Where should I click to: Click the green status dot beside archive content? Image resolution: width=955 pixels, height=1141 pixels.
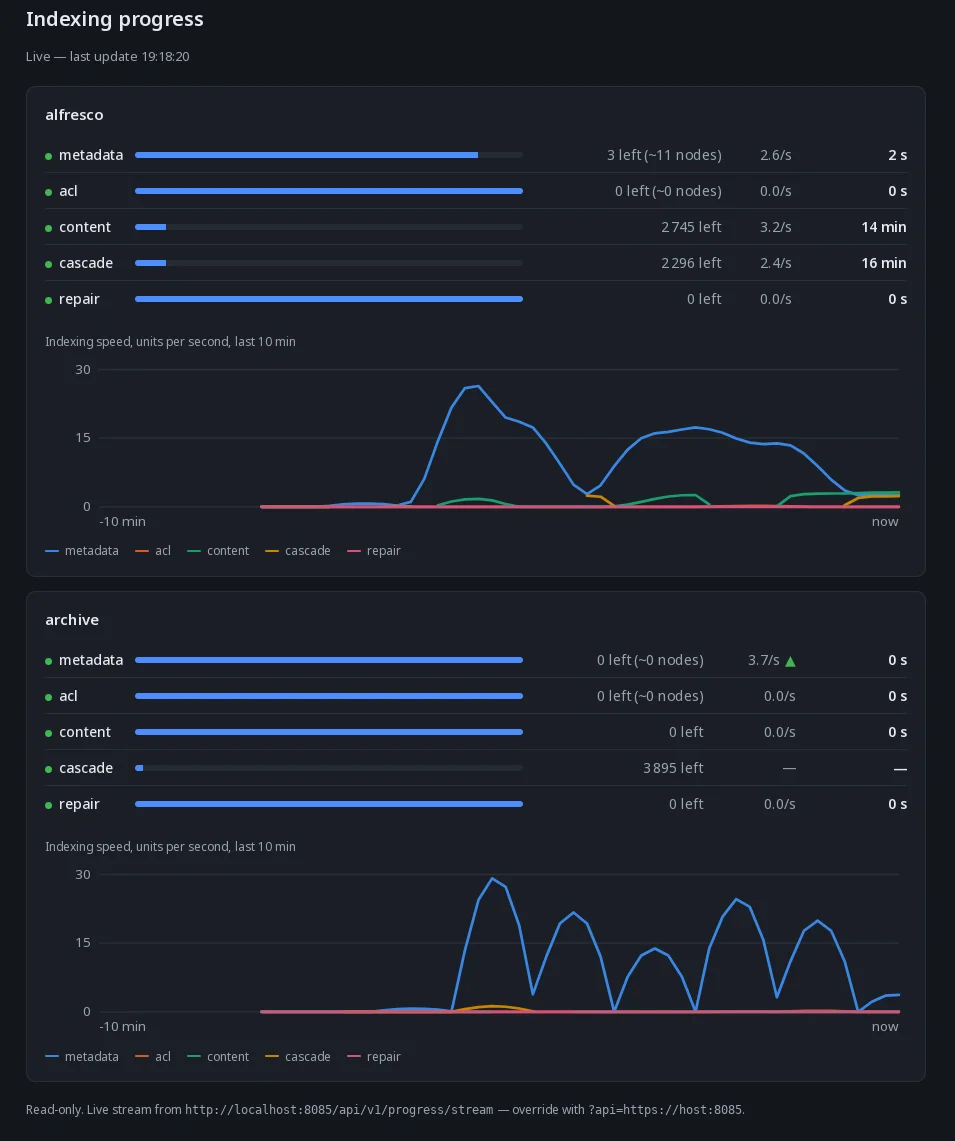pyautogui.click(x=49, y=734)
